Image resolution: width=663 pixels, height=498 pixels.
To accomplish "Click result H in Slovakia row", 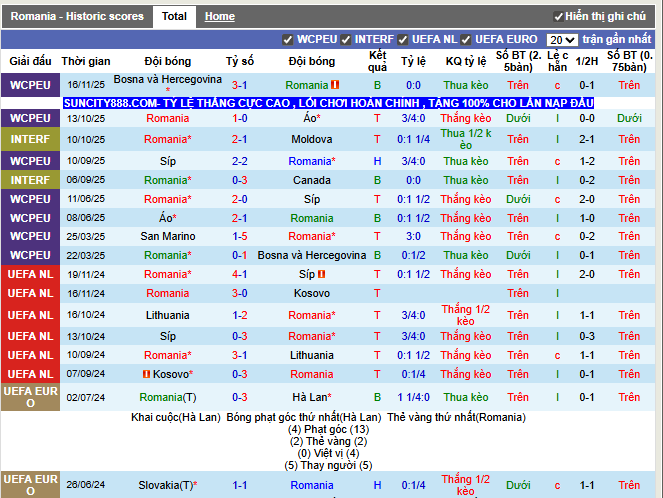I will pyautogui.click(x=377, y=485).
